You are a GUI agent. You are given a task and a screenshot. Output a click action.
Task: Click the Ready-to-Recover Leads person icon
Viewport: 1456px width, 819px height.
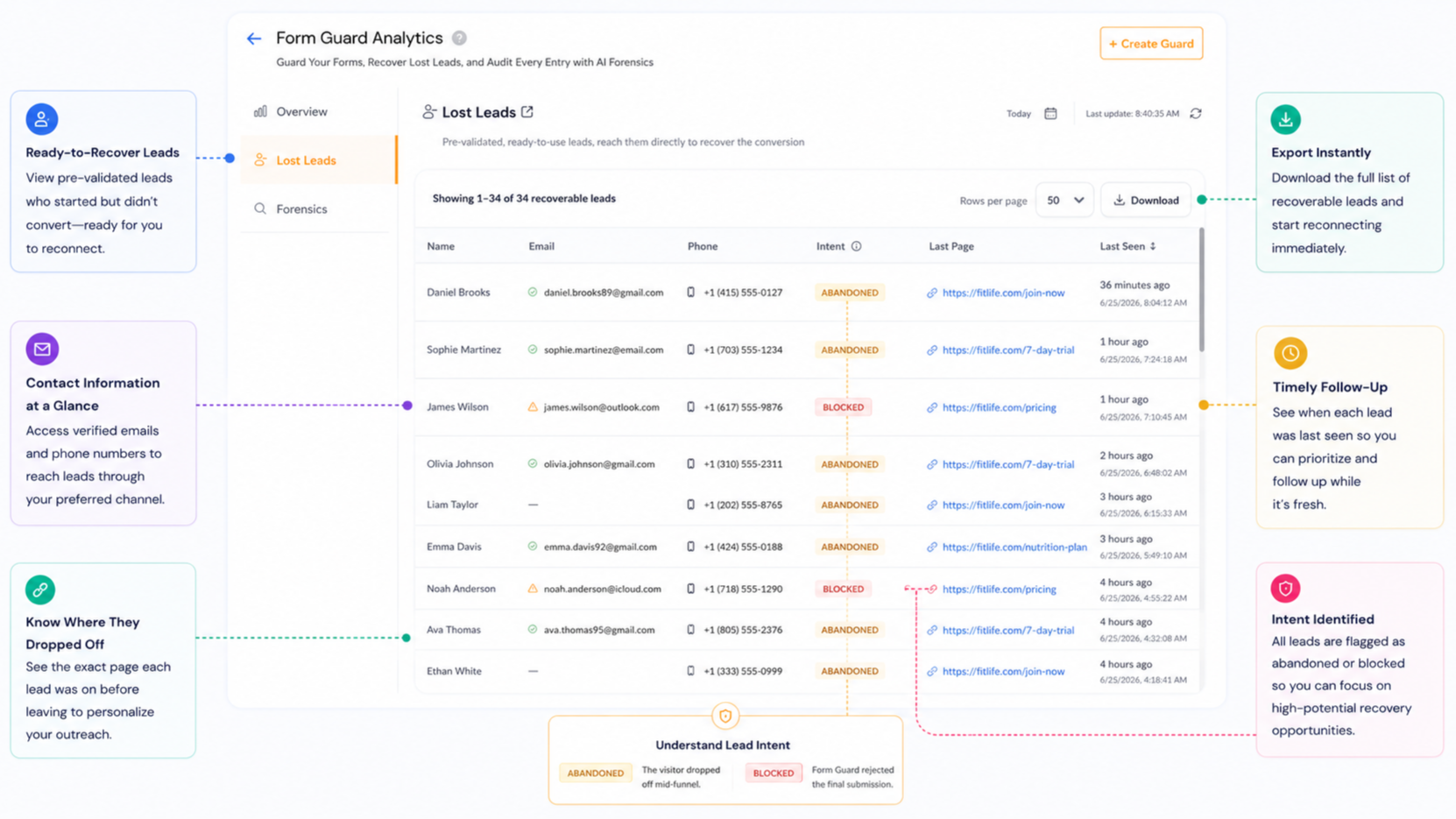click(x=41, y=119)
